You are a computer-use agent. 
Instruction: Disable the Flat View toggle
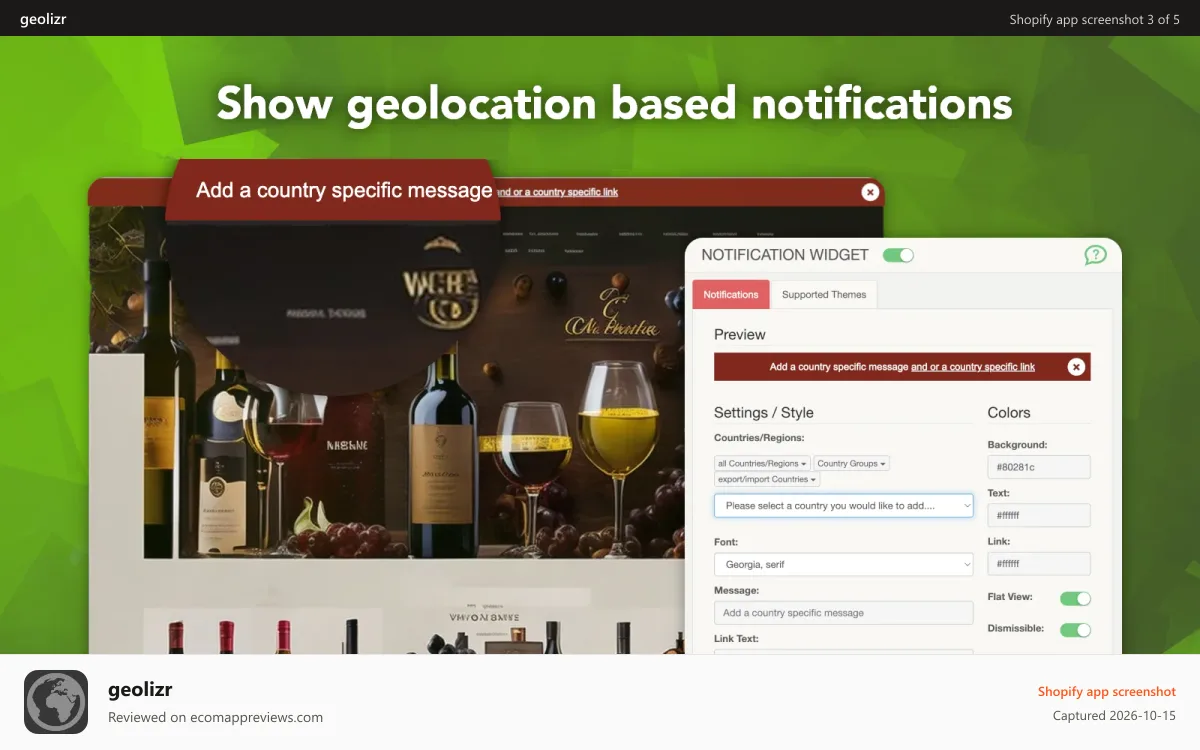pos(1075,598)
